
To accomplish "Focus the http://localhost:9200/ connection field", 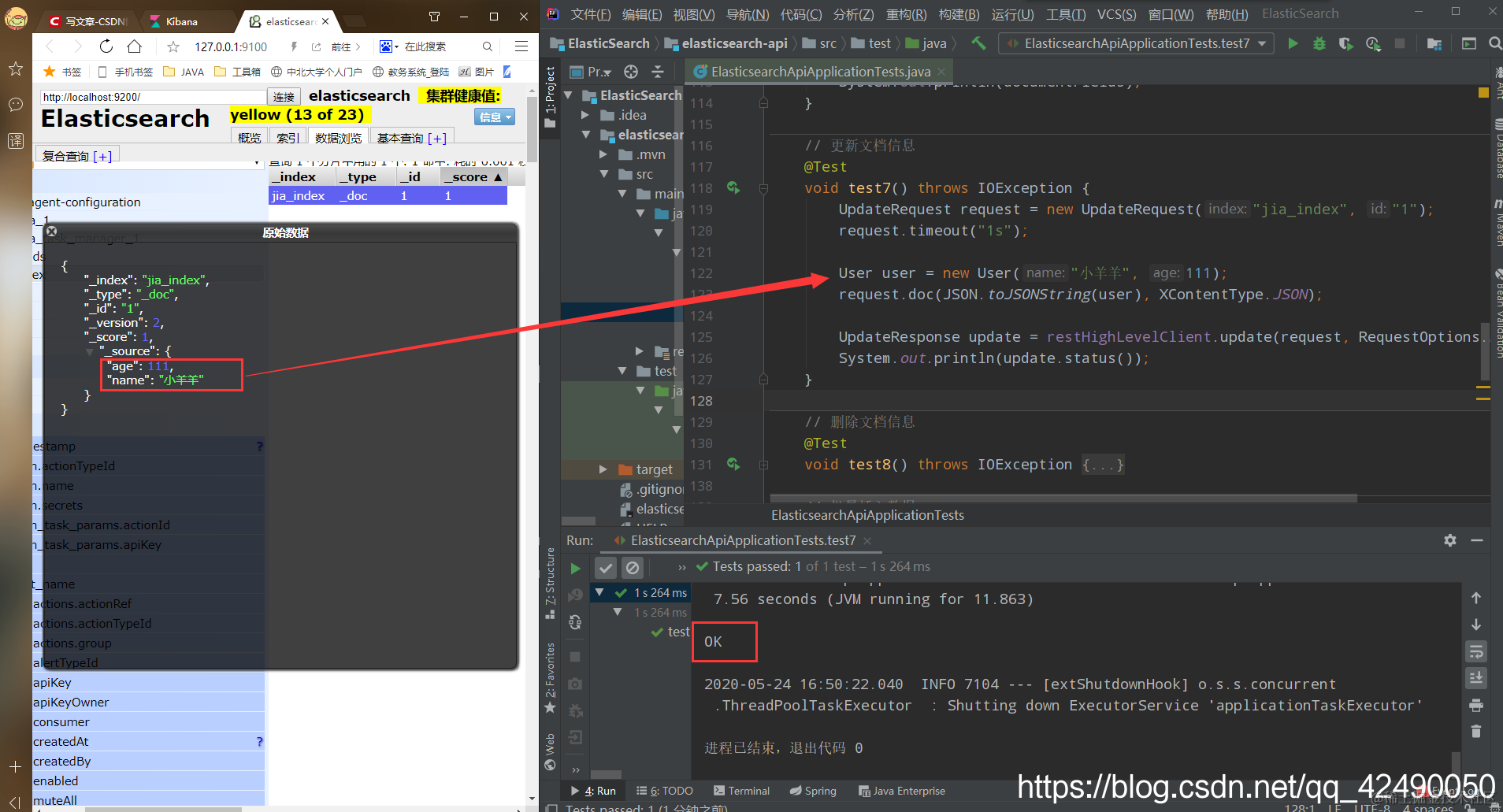I will pos(153,97).
